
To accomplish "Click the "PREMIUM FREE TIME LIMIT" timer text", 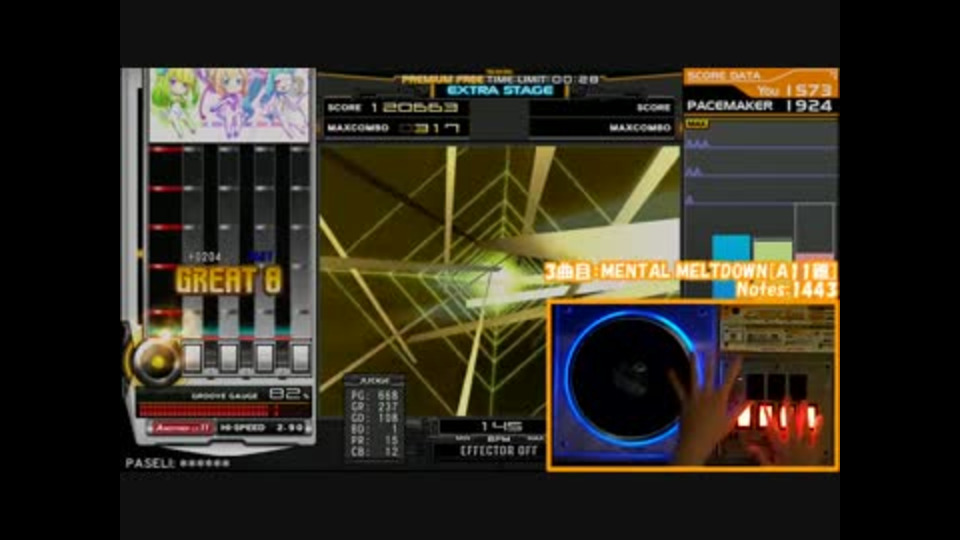I will 500,79.
